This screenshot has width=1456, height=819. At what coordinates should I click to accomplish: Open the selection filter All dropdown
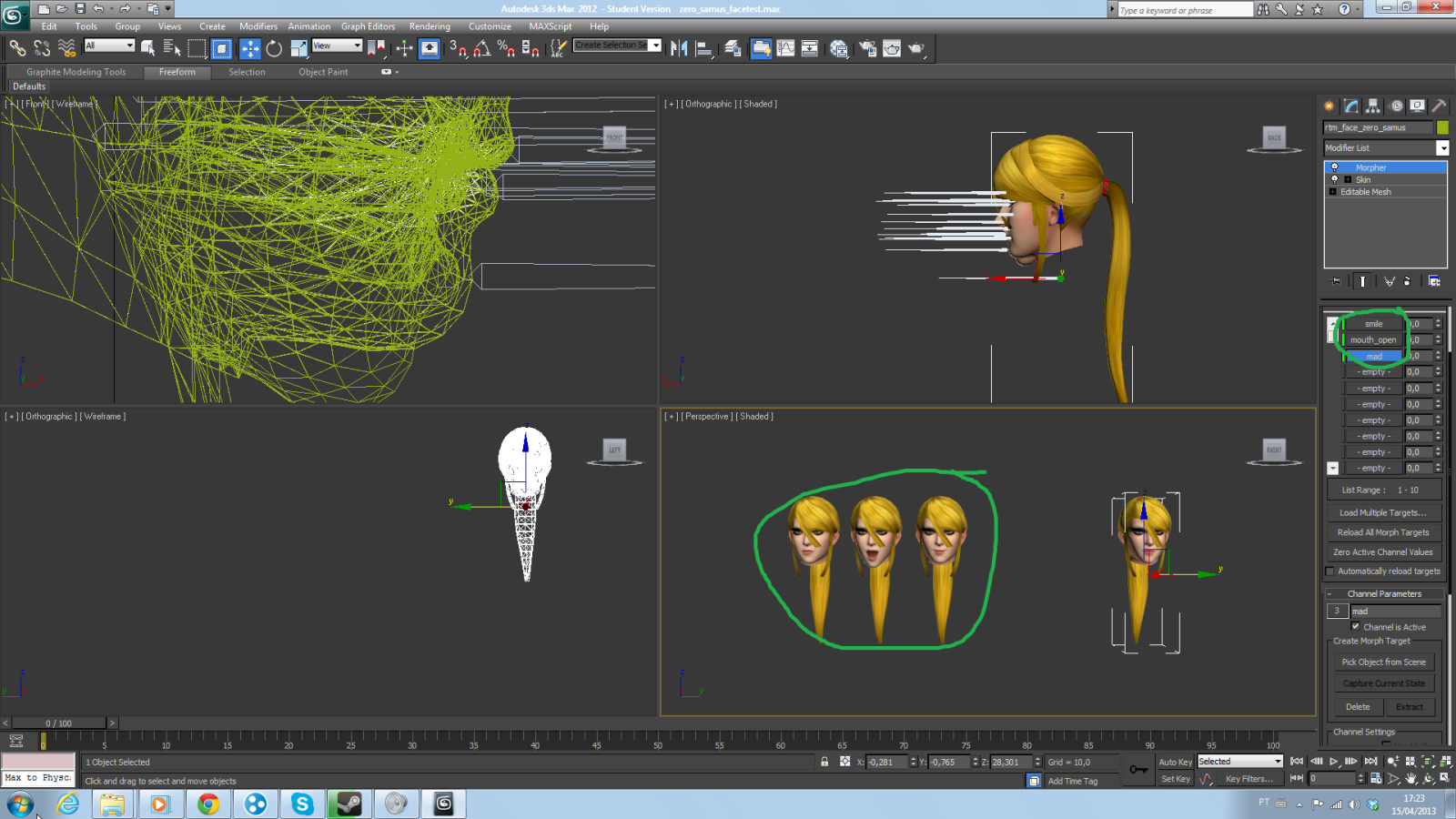(109, 45)
